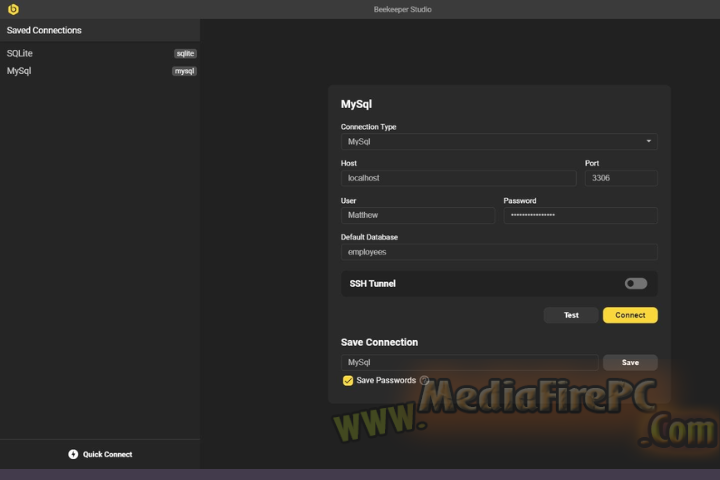Select the SQLite saved connection
This screenshot has width=720, height=480.
100,53
